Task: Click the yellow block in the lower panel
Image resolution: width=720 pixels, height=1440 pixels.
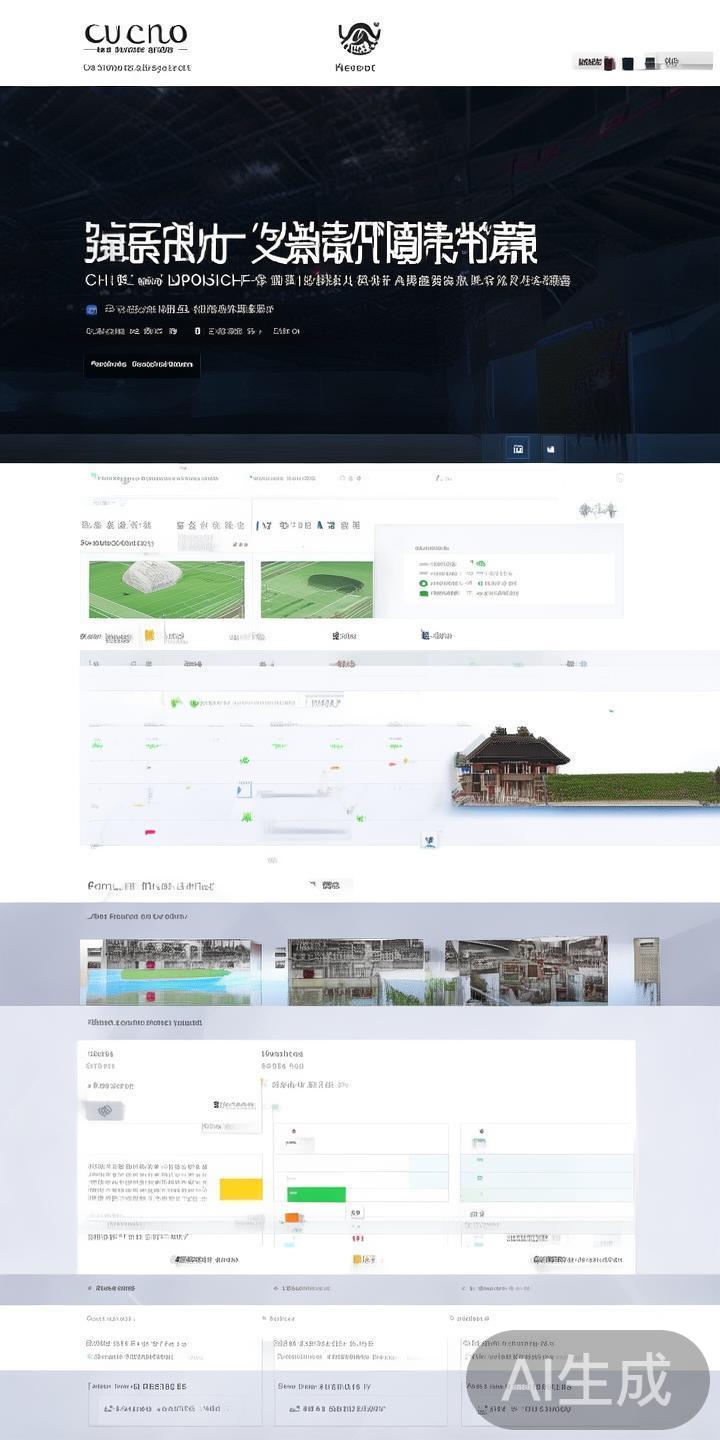Action: tap(241, 1189)
